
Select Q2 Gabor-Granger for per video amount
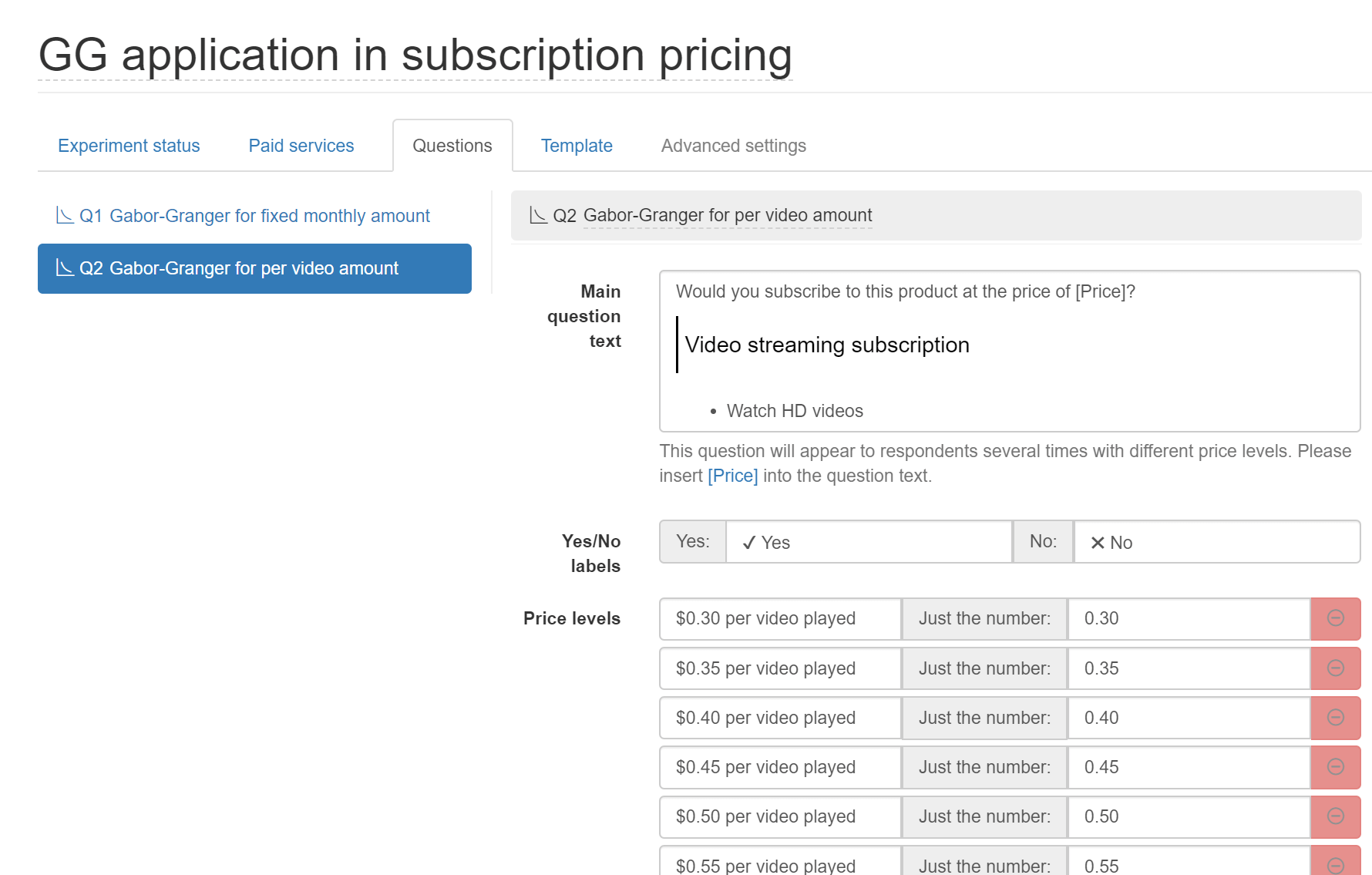pos(254,268)
